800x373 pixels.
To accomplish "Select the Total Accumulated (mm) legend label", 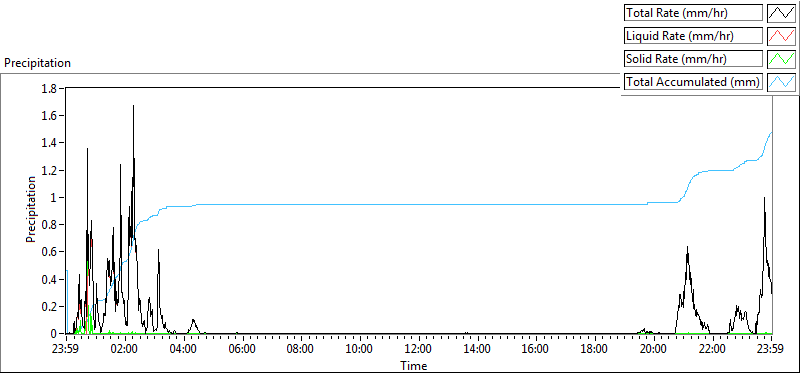I will 693,82.
